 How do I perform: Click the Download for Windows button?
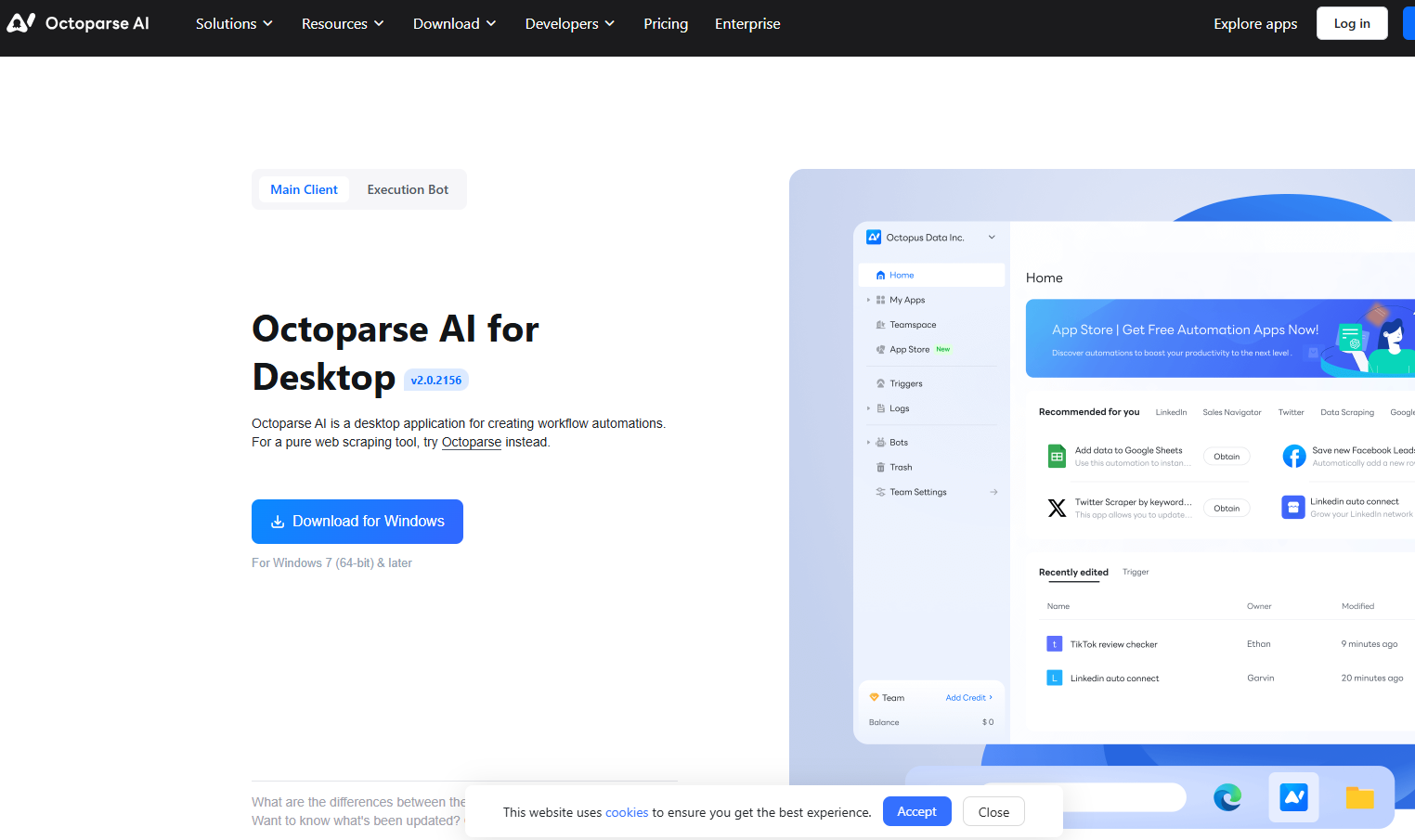point(357,522)
